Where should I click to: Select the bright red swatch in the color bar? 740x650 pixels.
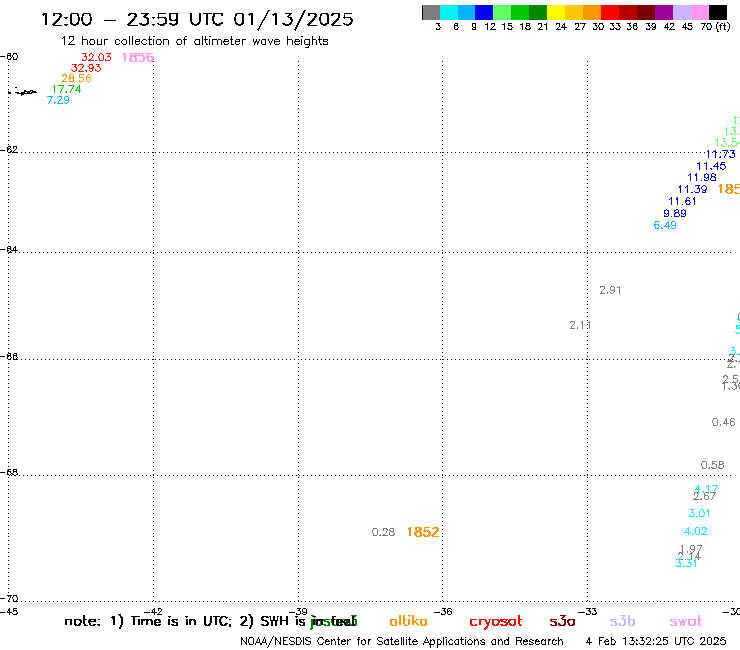click(610, 12)
